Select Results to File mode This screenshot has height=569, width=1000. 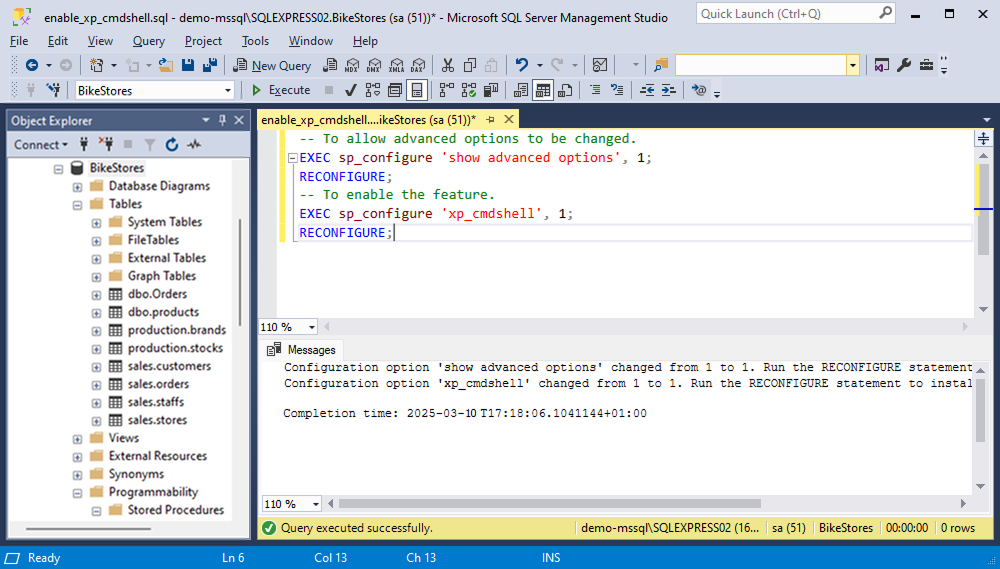(565, 90)
